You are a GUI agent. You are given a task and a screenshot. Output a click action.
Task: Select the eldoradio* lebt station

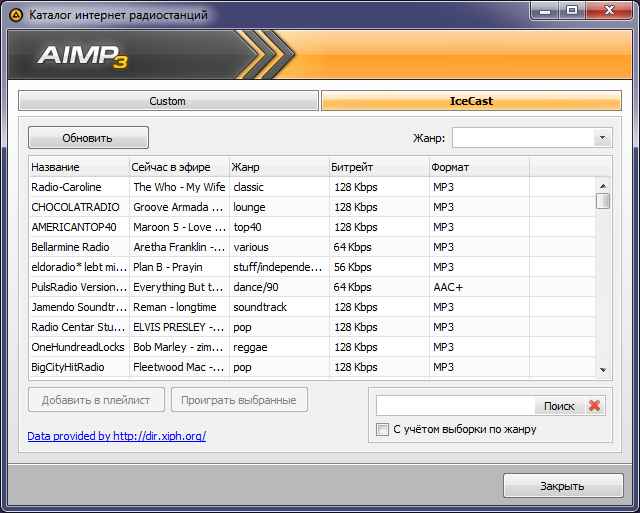312,267
